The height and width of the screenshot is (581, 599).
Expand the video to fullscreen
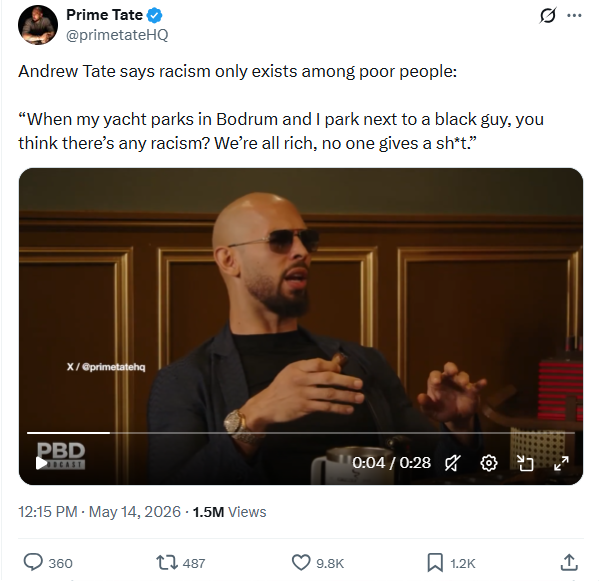coord(561,463)
